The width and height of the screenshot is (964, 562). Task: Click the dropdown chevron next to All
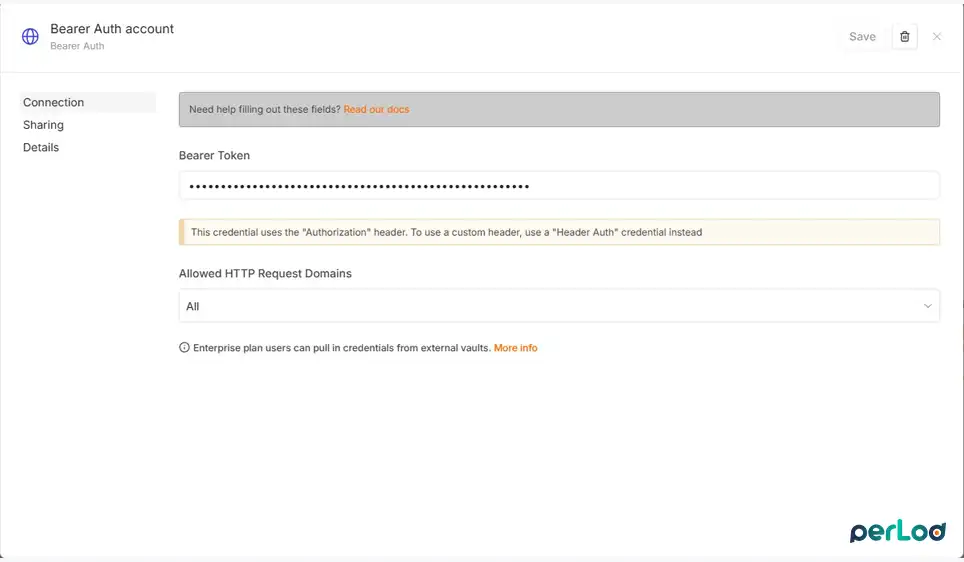927,306
